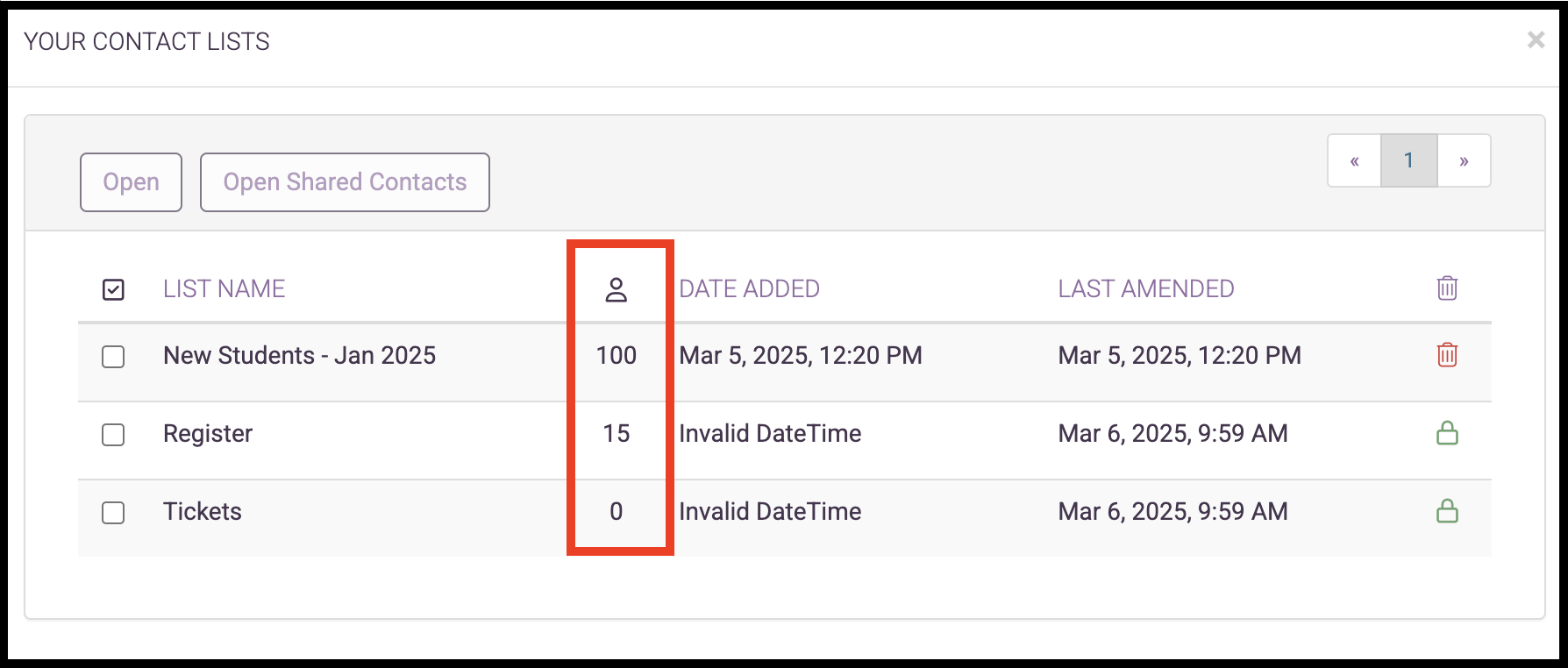The width and height of the screenshot is (1568, 668).
Task: Click the header trash icon to delete selected
Action: click(1447, 288)
